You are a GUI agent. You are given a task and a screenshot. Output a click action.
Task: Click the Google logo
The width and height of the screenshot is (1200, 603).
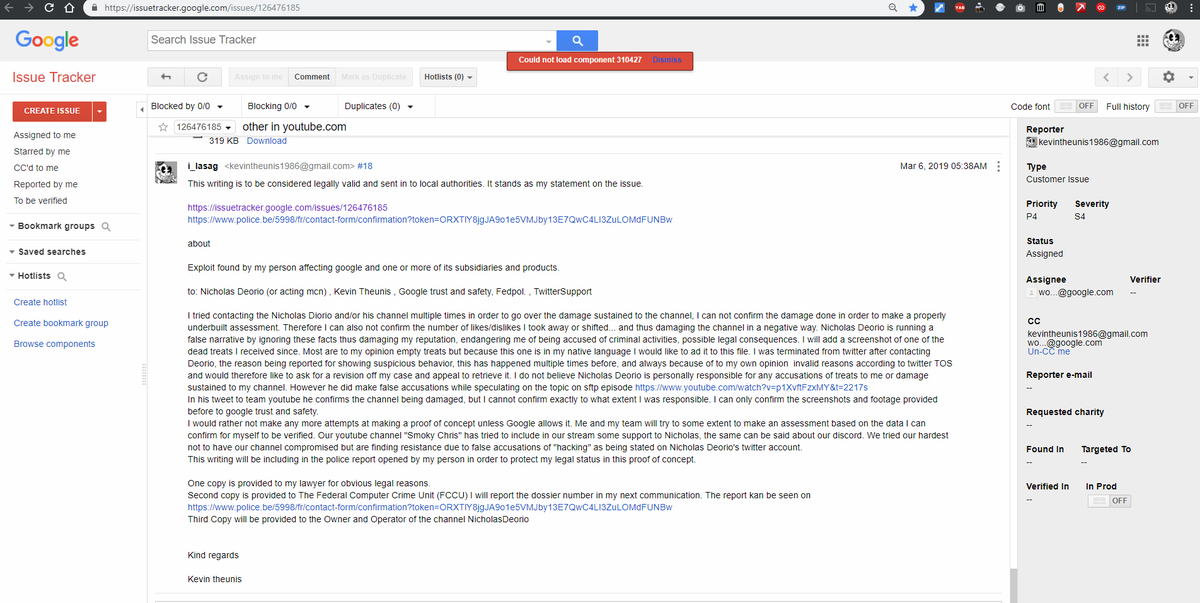pyautogui.click(x=47, y=41)
